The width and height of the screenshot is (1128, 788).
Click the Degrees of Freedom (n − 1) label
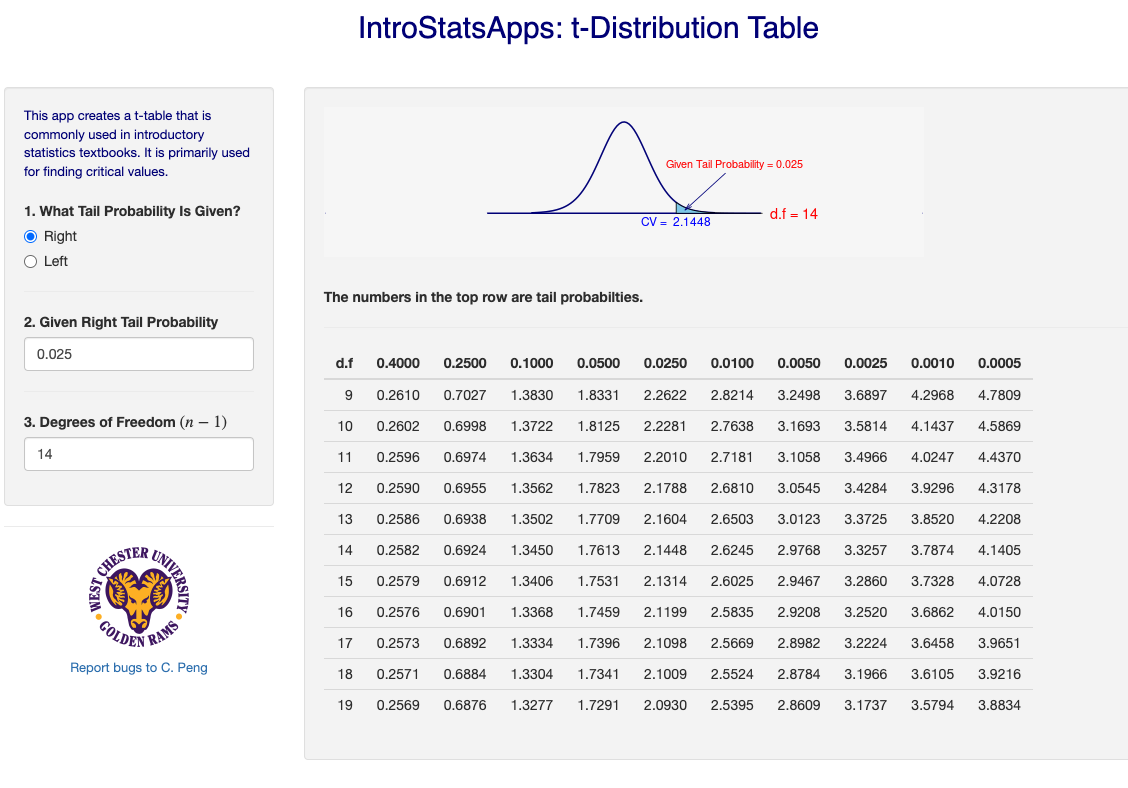[x=125, y=422]
